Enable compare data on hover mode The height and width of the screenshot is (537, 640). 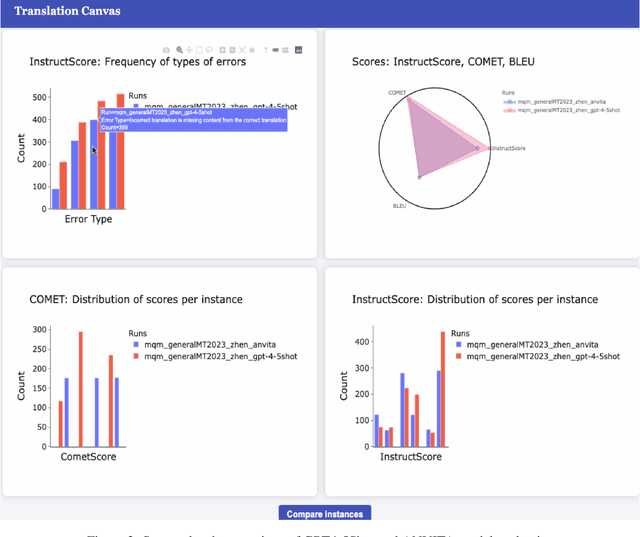[x=284, y=49]
